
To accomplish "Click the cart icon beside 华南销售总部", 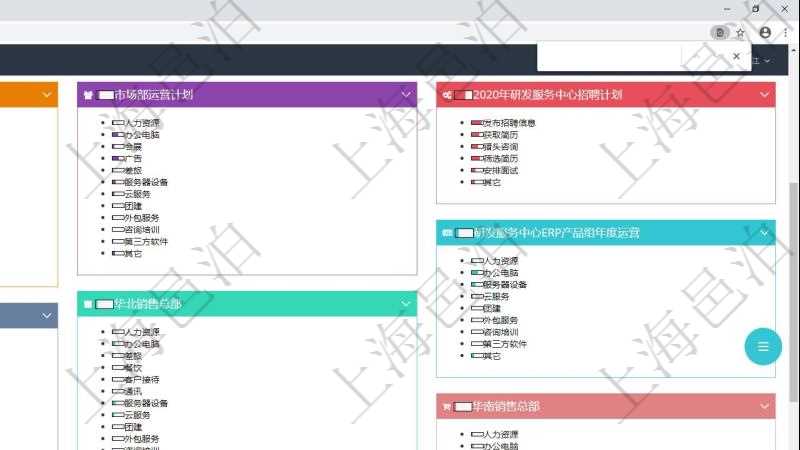I will pos(446,407).
